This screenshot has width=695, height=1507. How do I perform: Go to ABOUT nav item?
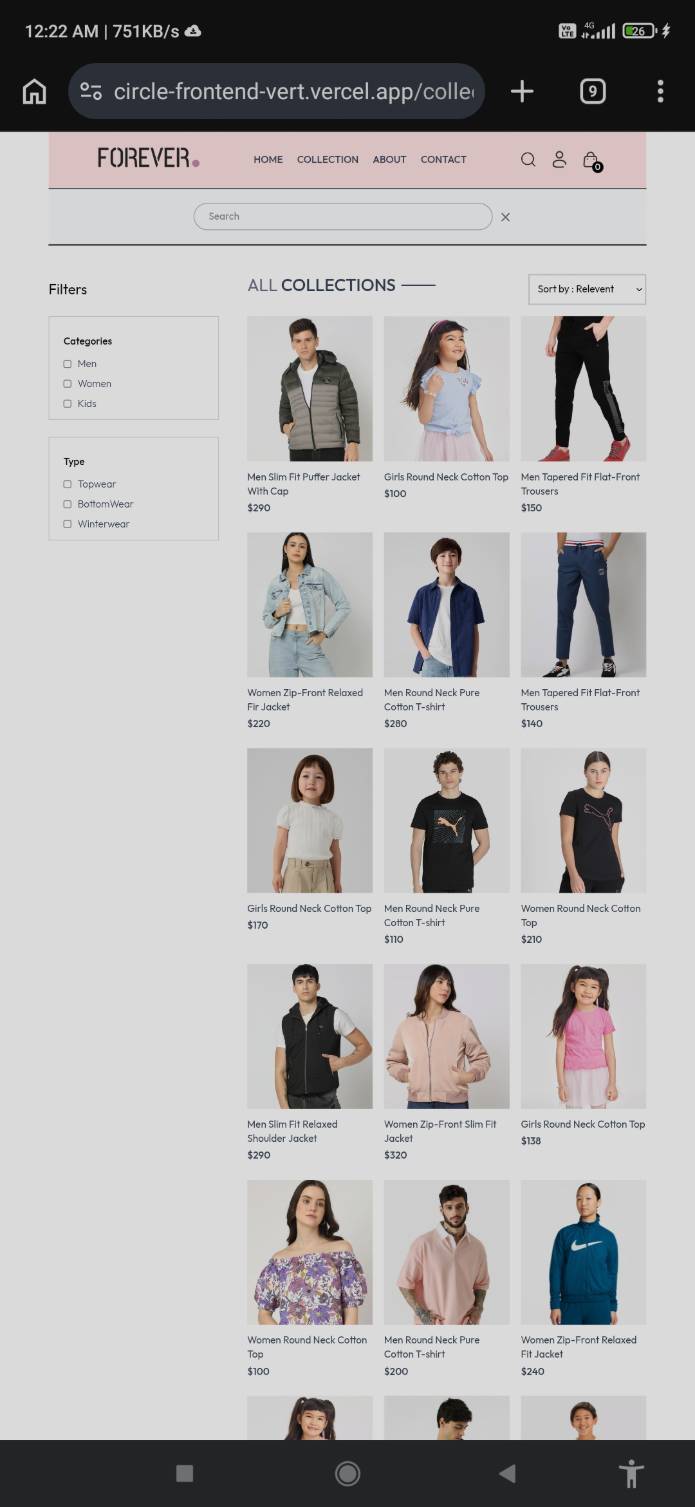(x=389, y=159)
